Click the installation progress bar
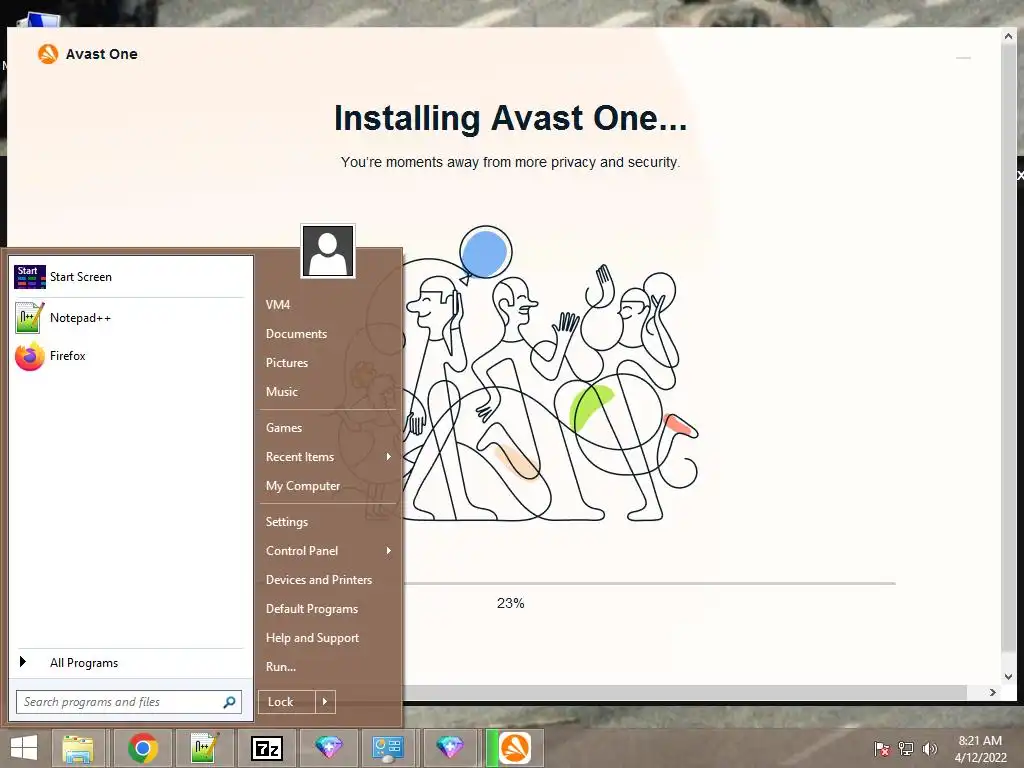 tap(648, 583)
